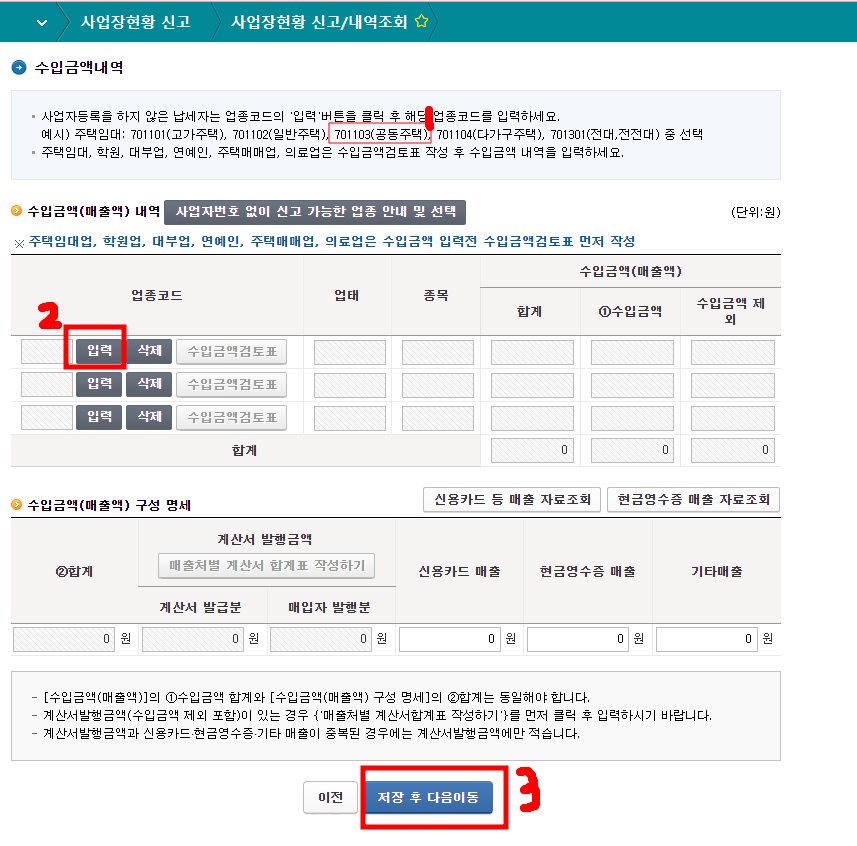Click 매출처별 계산서 합계표 작성하기
This screenshot has height=846, width=857.
[x=266, y=566]
